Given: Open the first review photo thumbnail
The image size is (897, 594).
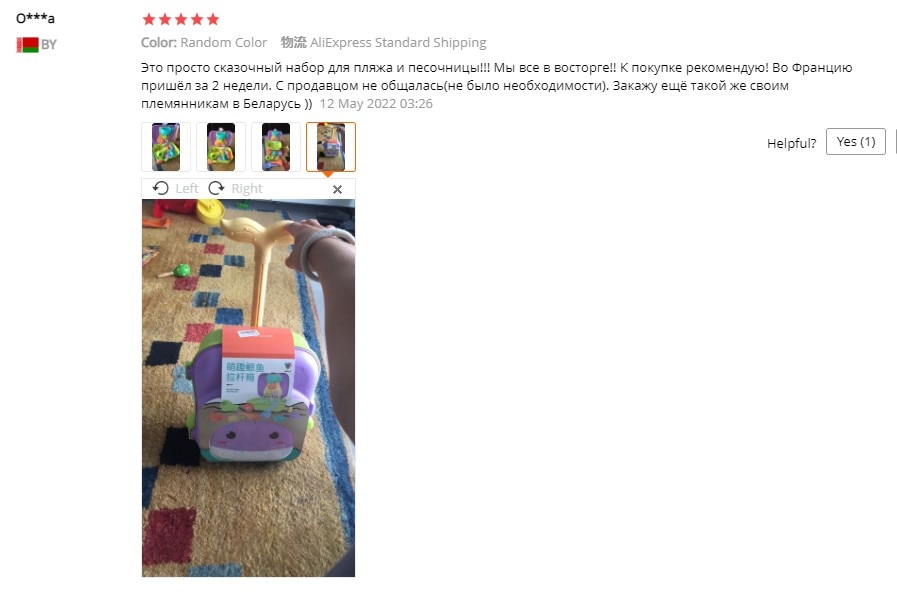Looking at the screenshot, I should [x=166, y=147].
